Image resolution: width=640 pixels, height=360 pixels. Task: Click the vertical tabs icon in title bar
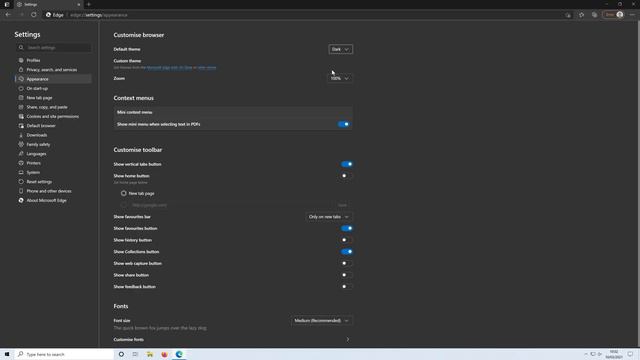[x=7, y=4]
